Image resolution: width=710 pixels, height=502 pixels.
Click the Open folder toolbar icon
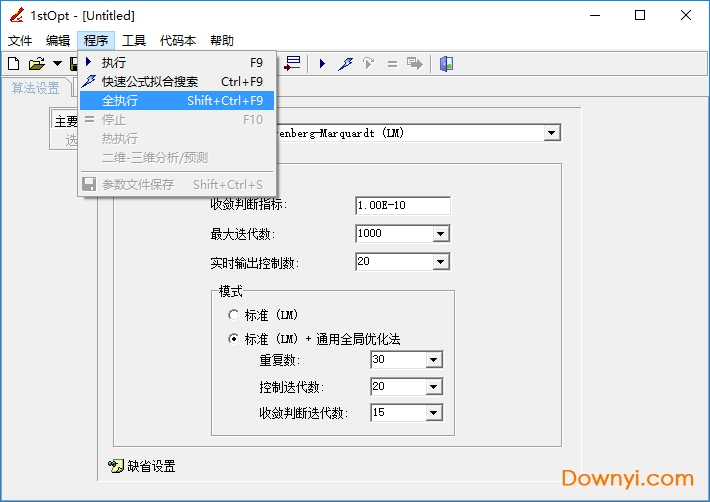[x=36, y=63]
